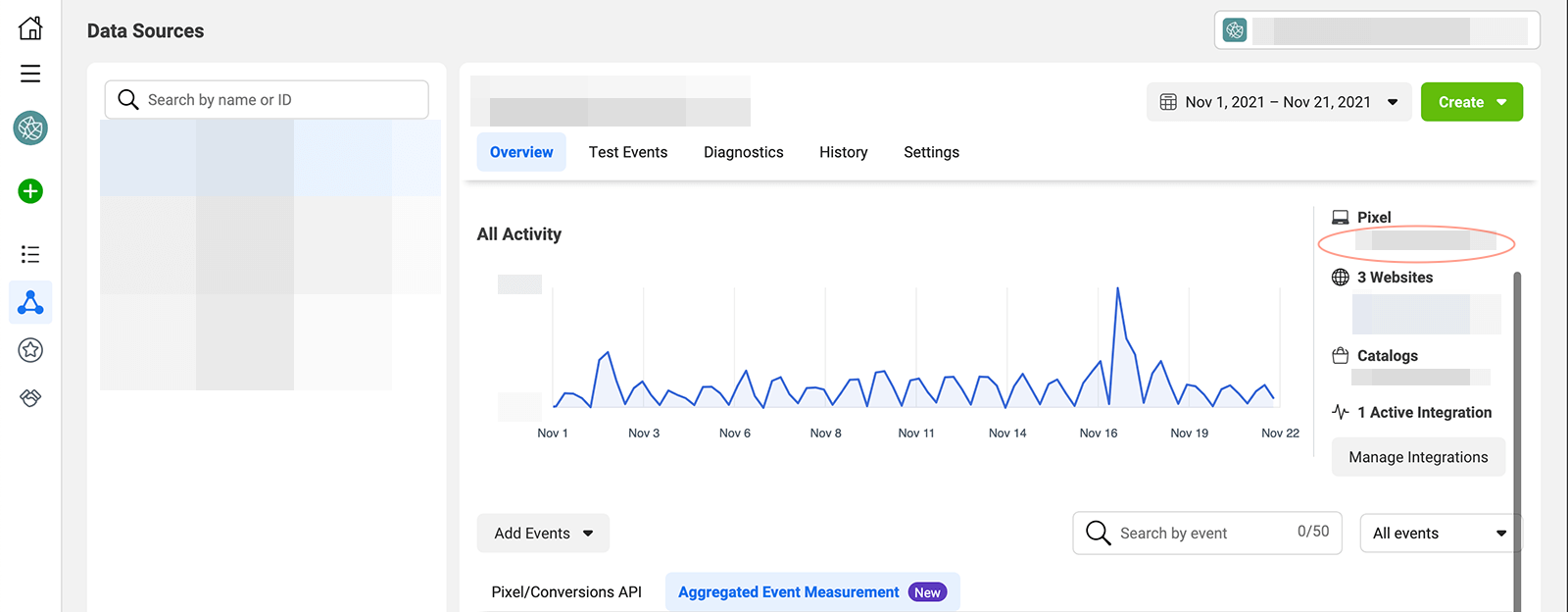
Task: Open the hamburger menu in sidebar
Action: click(30, 74)
